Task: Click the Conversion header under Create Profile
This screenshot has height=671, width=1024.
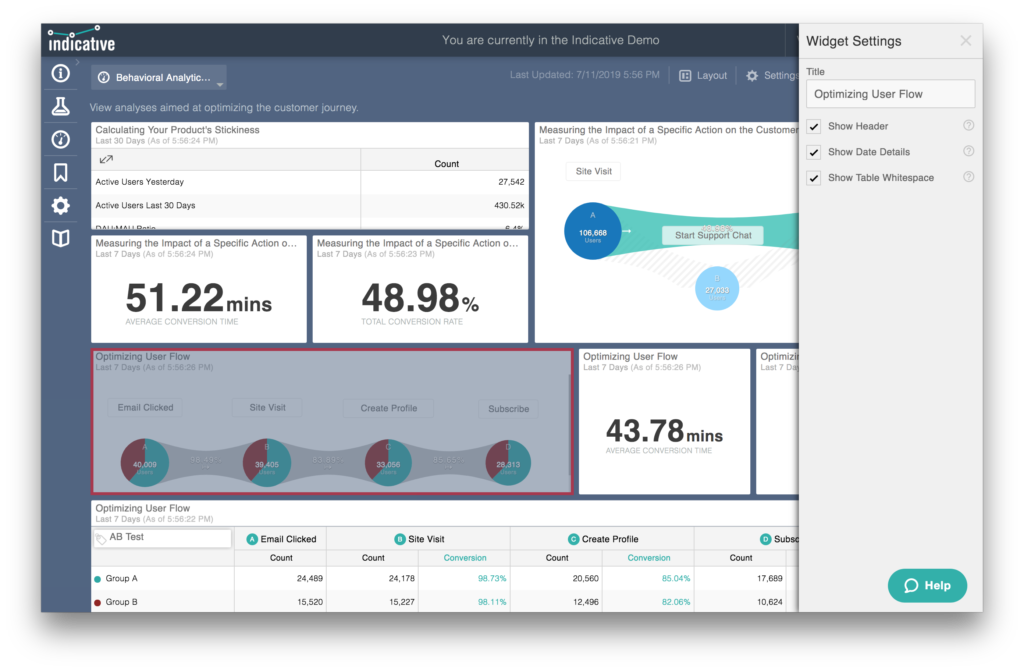Action: coord(648,558)
